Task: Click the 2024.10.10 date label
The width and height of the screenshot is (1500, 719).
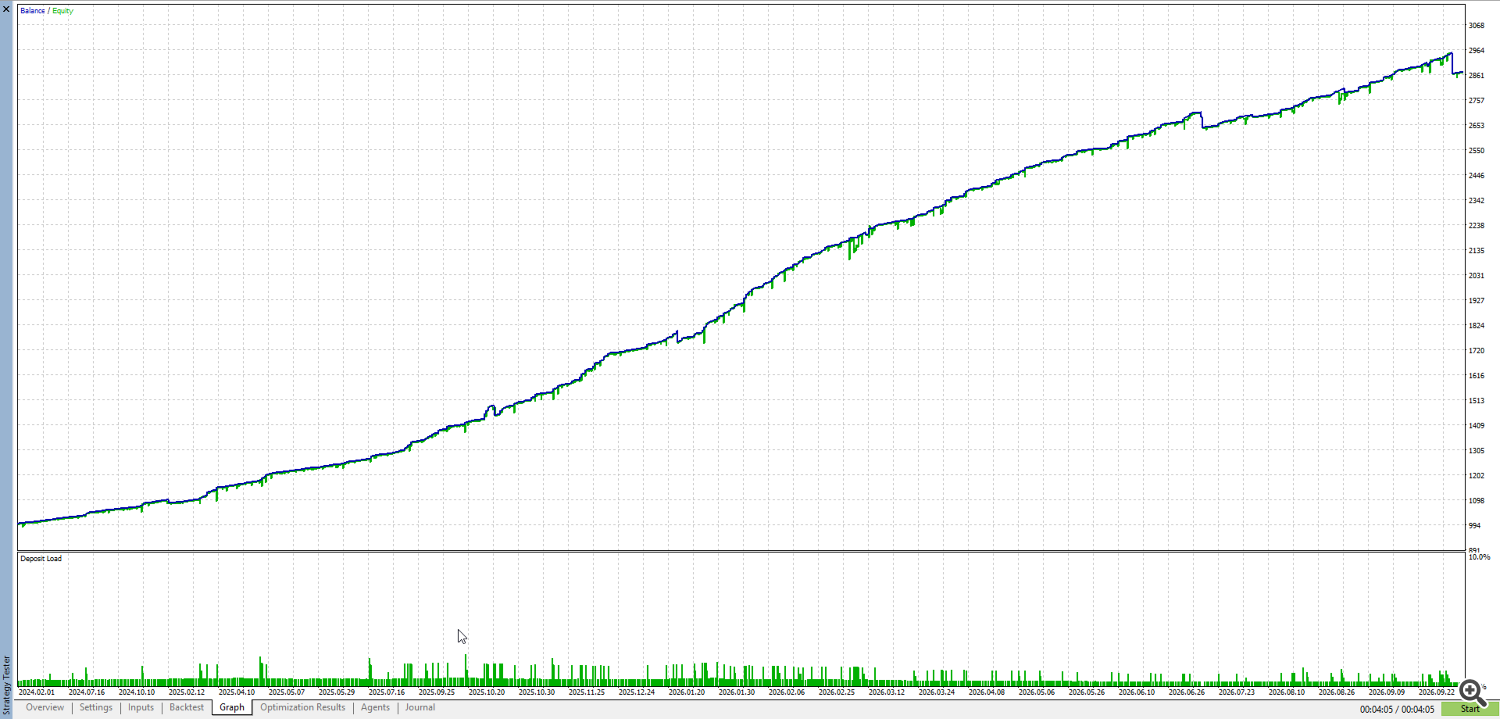Action: (x=137, y=692)
